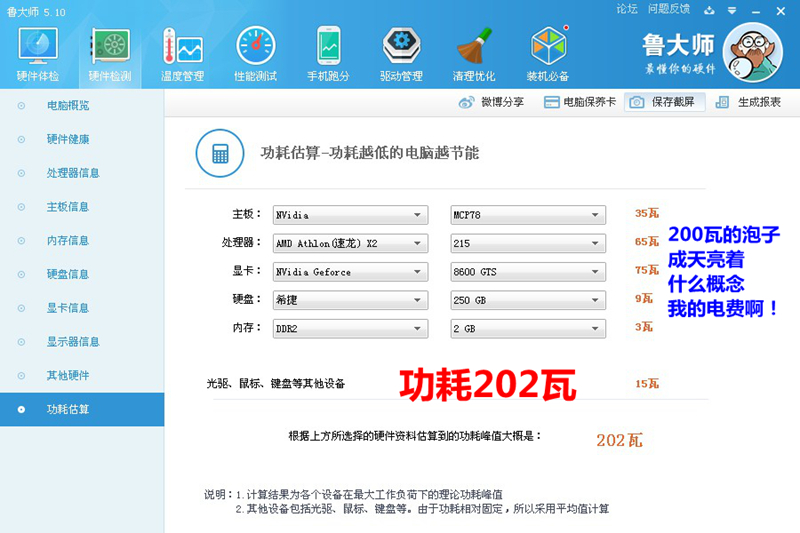
Task: Select 硬件检测 hardware detection icon
Action: (110, 46)
